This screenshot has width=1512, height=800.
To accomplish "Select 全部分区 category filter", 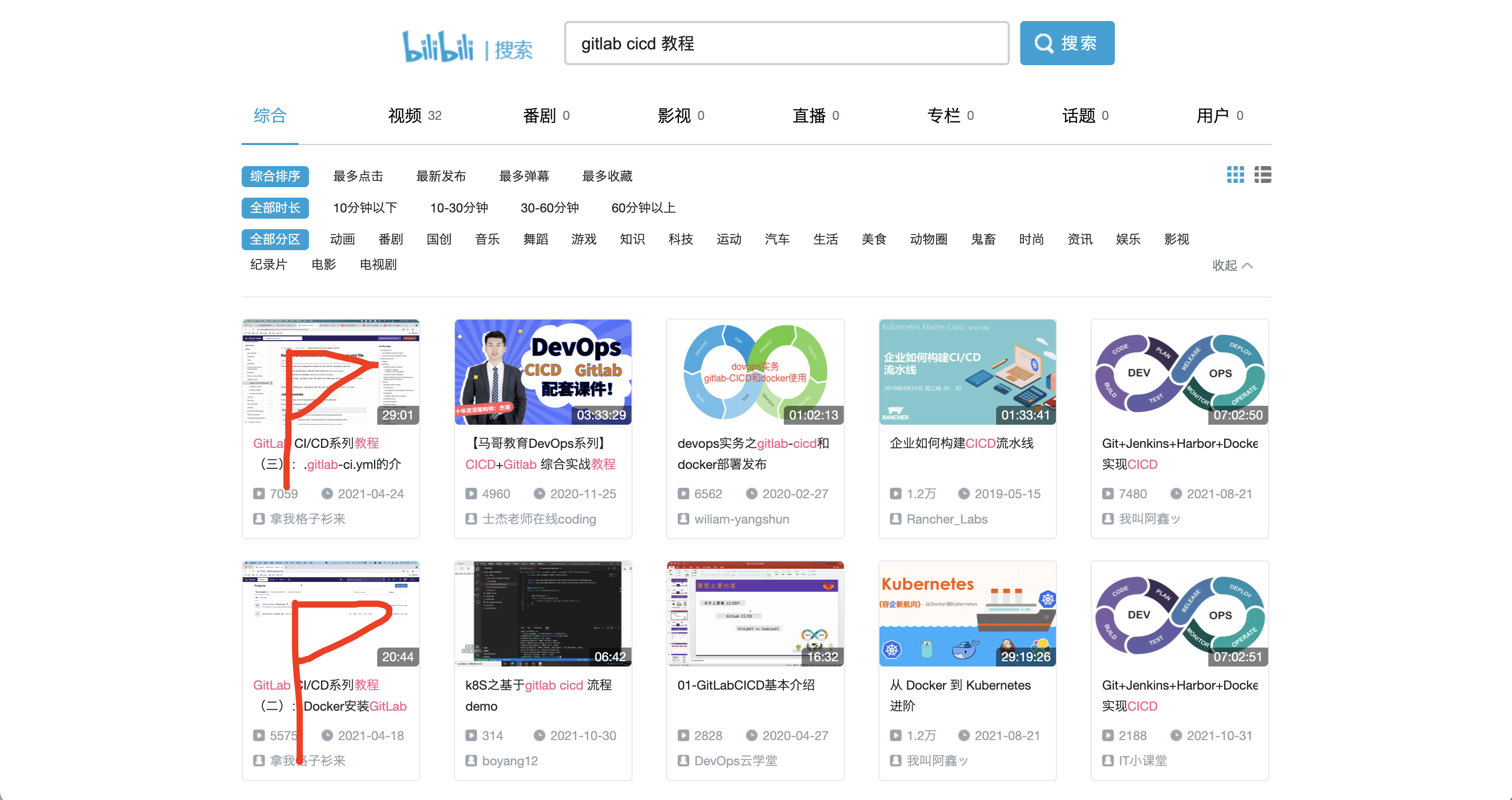I will [x=275, y=240].
